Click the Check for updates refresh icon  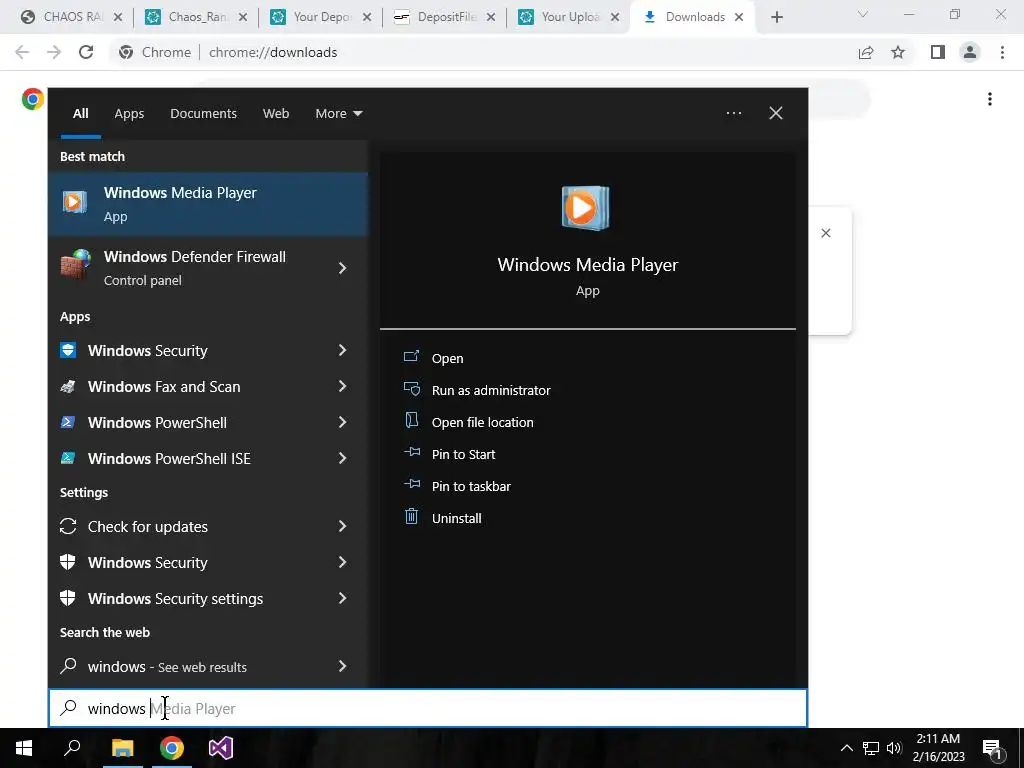pos(68,526)
